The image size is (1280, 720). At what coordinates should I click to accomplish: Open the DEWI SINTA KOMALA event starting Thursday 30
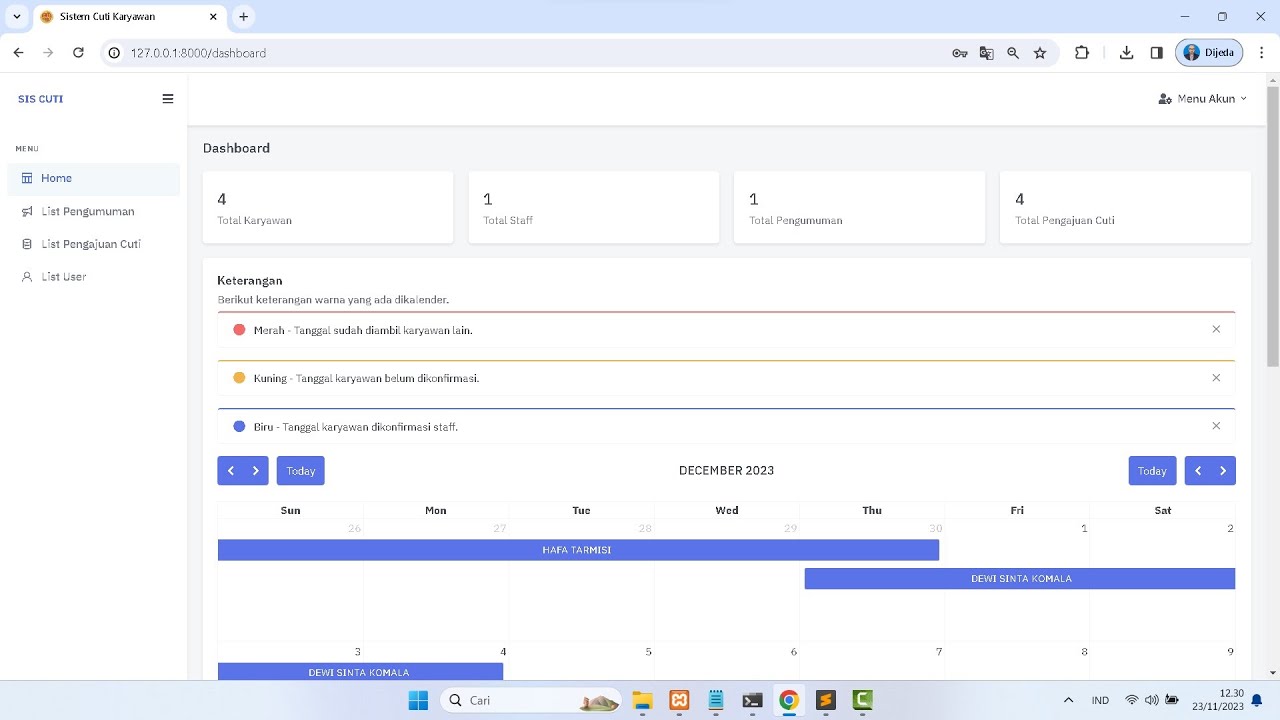coord(1020,578)
